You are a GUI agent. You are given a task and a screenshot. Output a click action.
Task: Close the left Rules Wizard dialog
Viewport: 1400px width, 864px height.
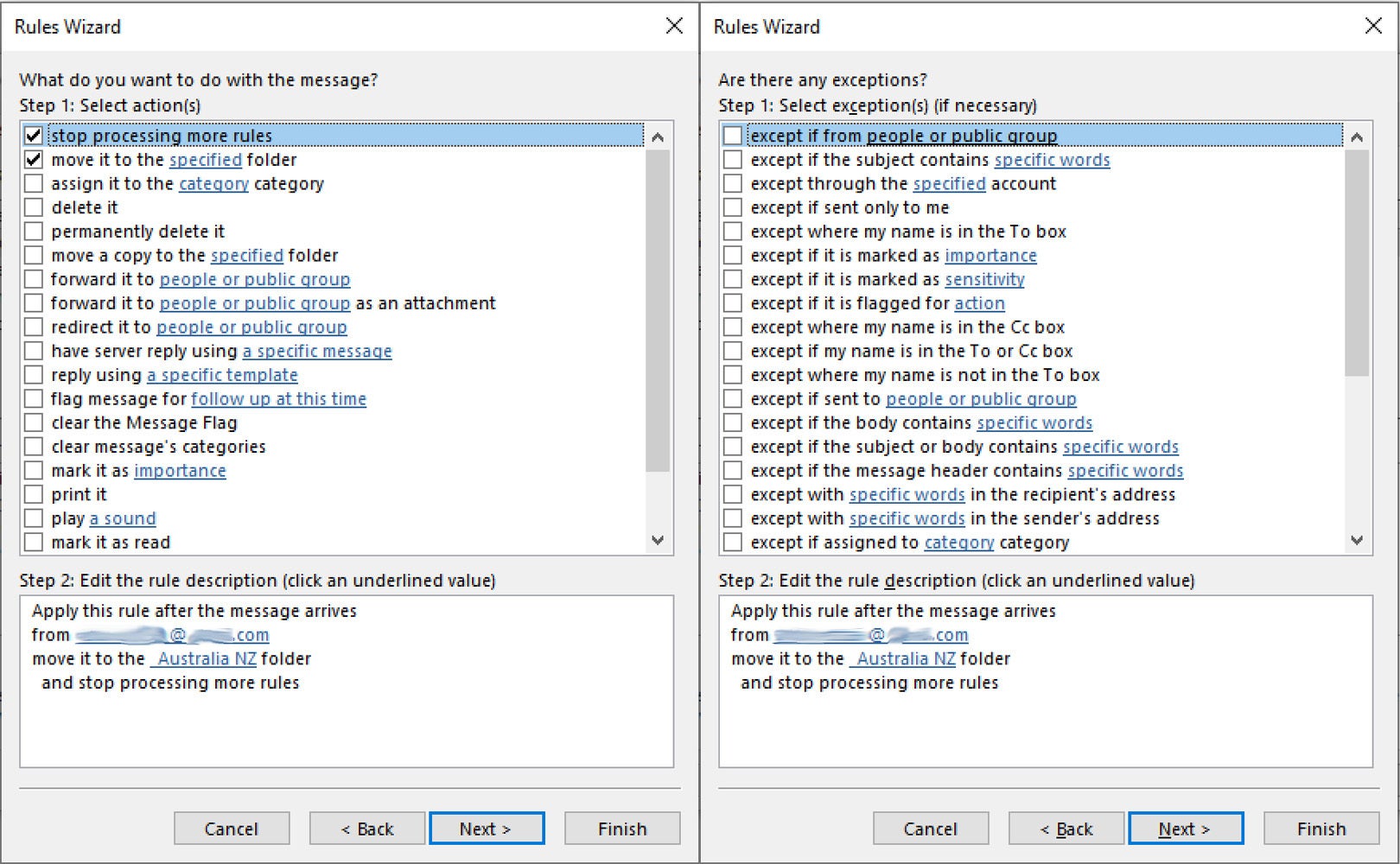(x=674, y=26)
